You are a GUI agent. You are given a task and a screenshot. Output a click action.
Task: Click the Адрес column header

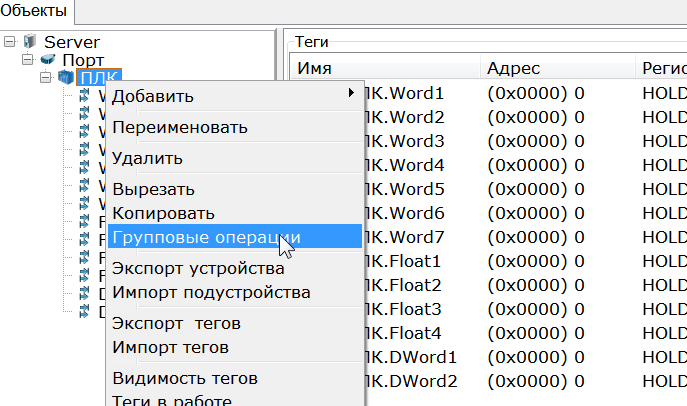(513, 68)
